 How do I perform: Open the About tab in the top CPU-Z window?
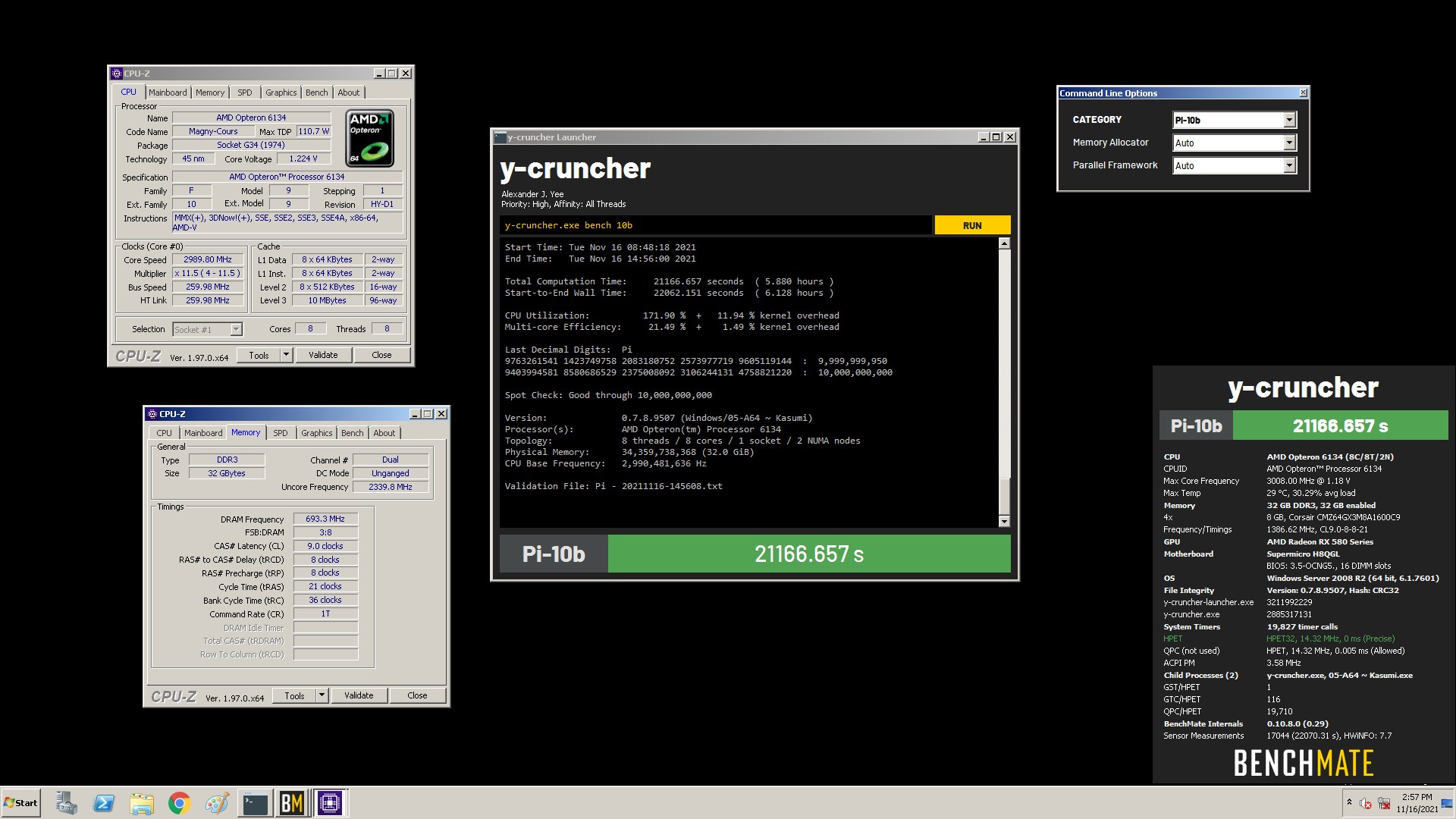[349, 93]
